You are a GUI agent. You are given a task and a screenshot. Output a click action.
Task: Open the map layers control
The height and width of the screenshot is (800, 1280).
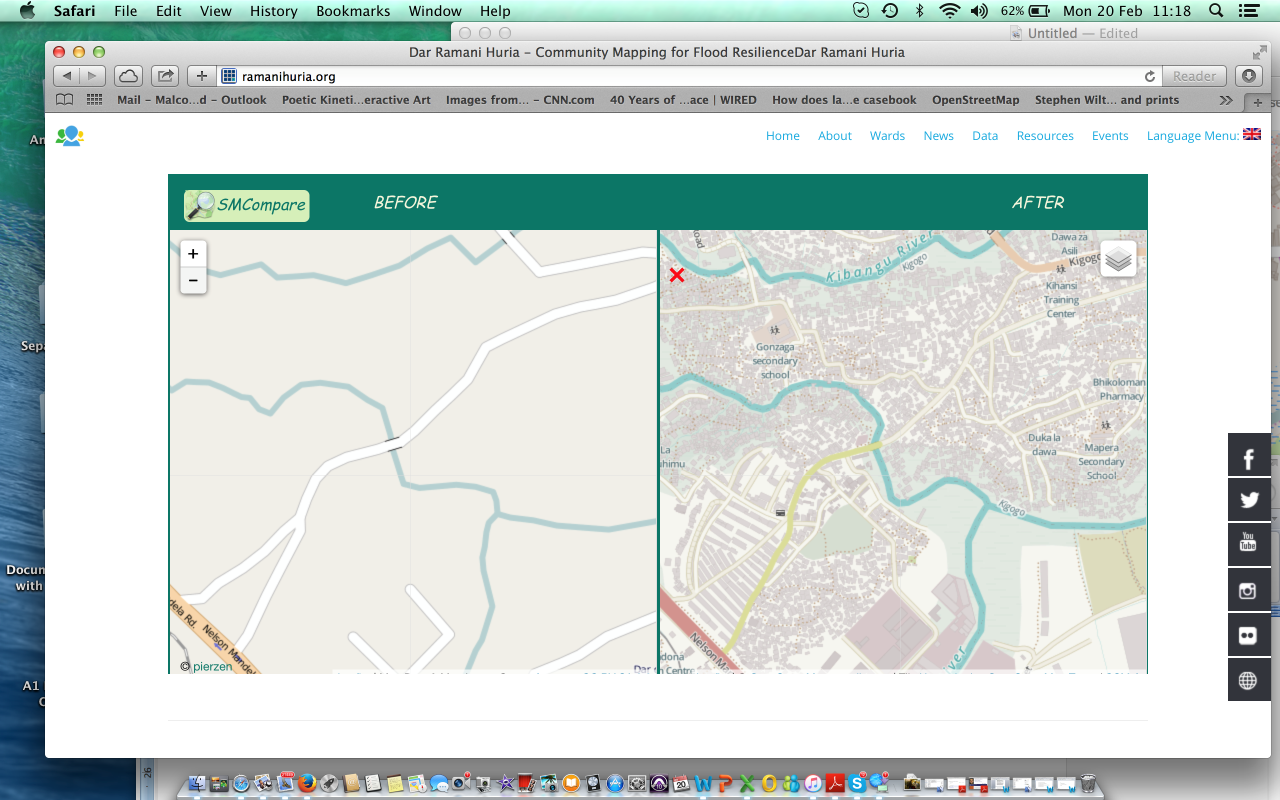pyautogui.click(x=1119, y=259)
